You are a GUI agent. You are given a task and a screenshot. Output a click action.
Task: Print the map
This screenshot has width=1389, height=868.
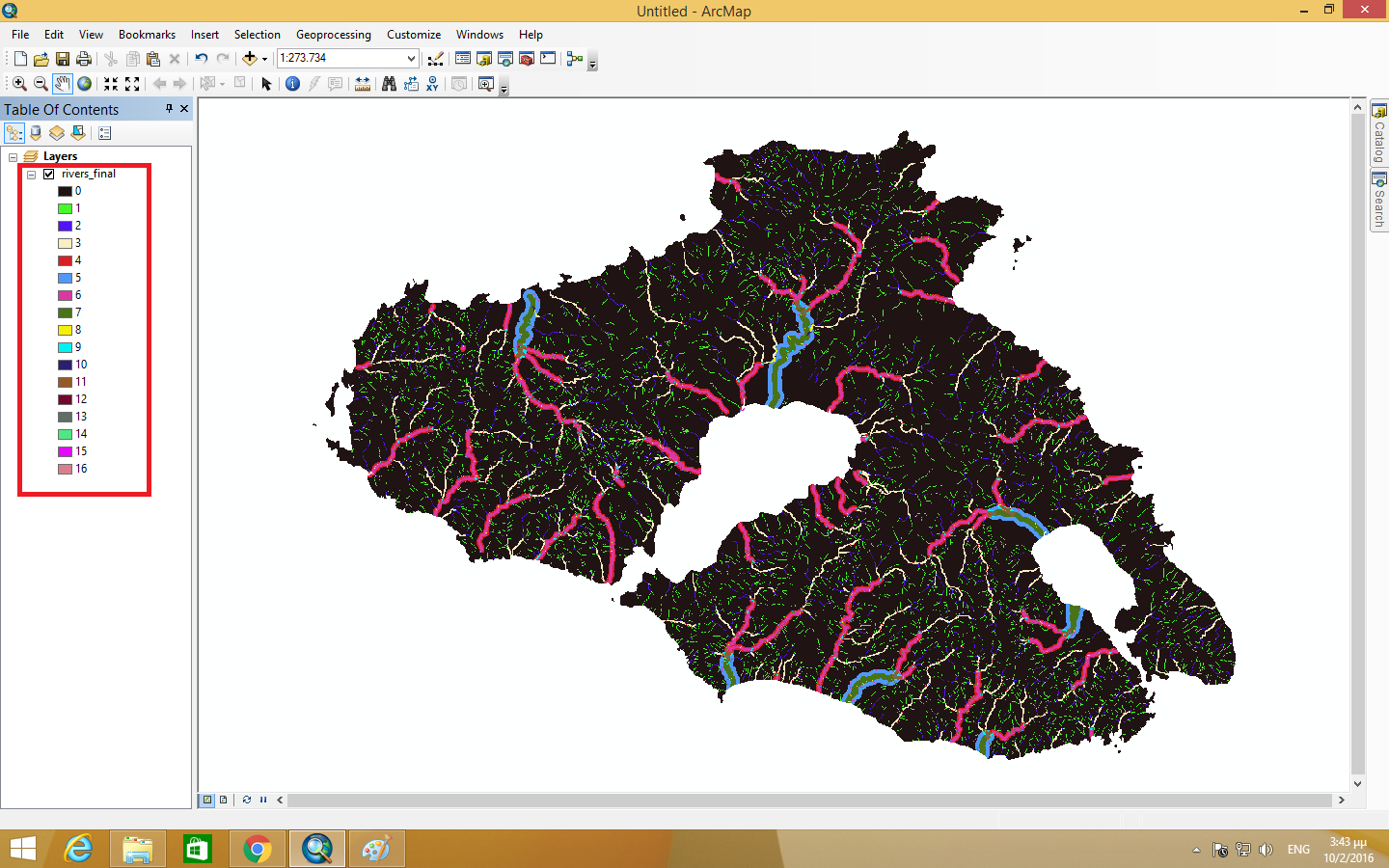pyautogui.click(x=84, y=59)
